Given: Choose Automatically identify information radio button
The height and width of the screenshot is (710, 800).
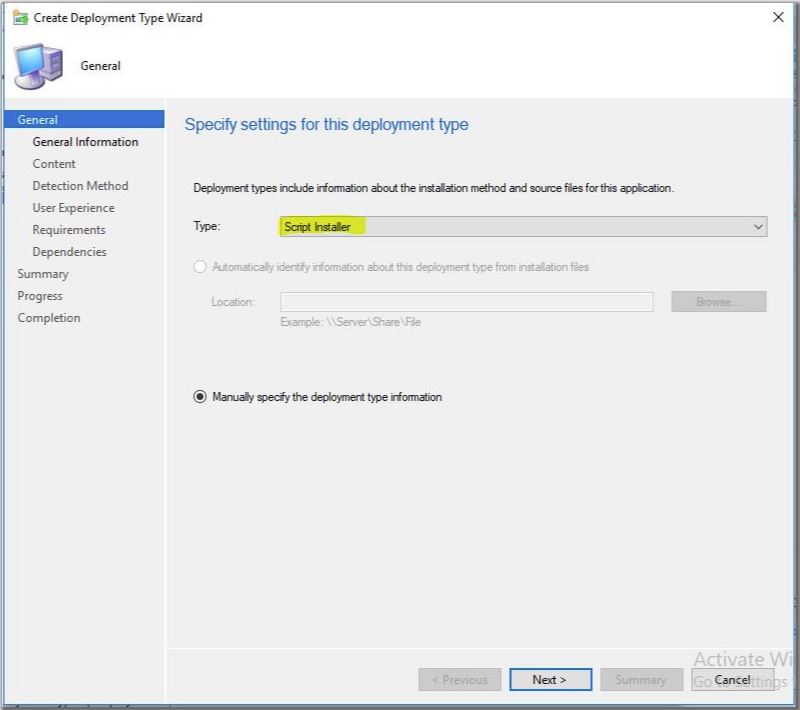Looking at the screenshot, I should [x=200, y=267].
